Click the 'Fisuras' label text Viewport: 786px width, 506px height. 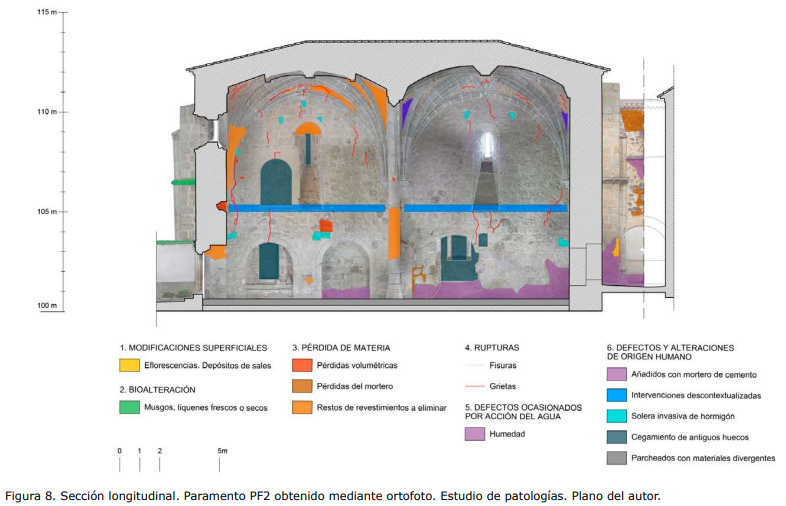tap(503, 366)
